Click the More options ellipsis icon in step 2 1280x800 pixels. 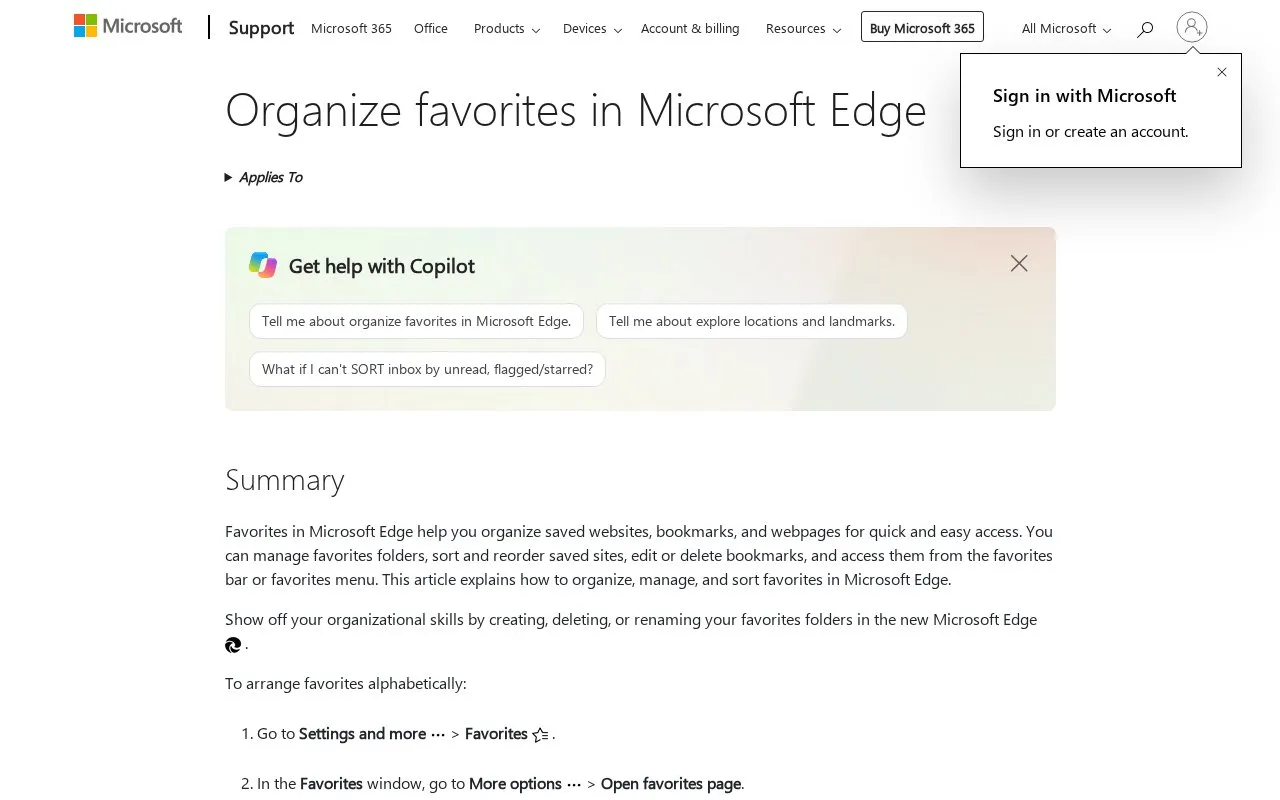(x=574, y=785)
